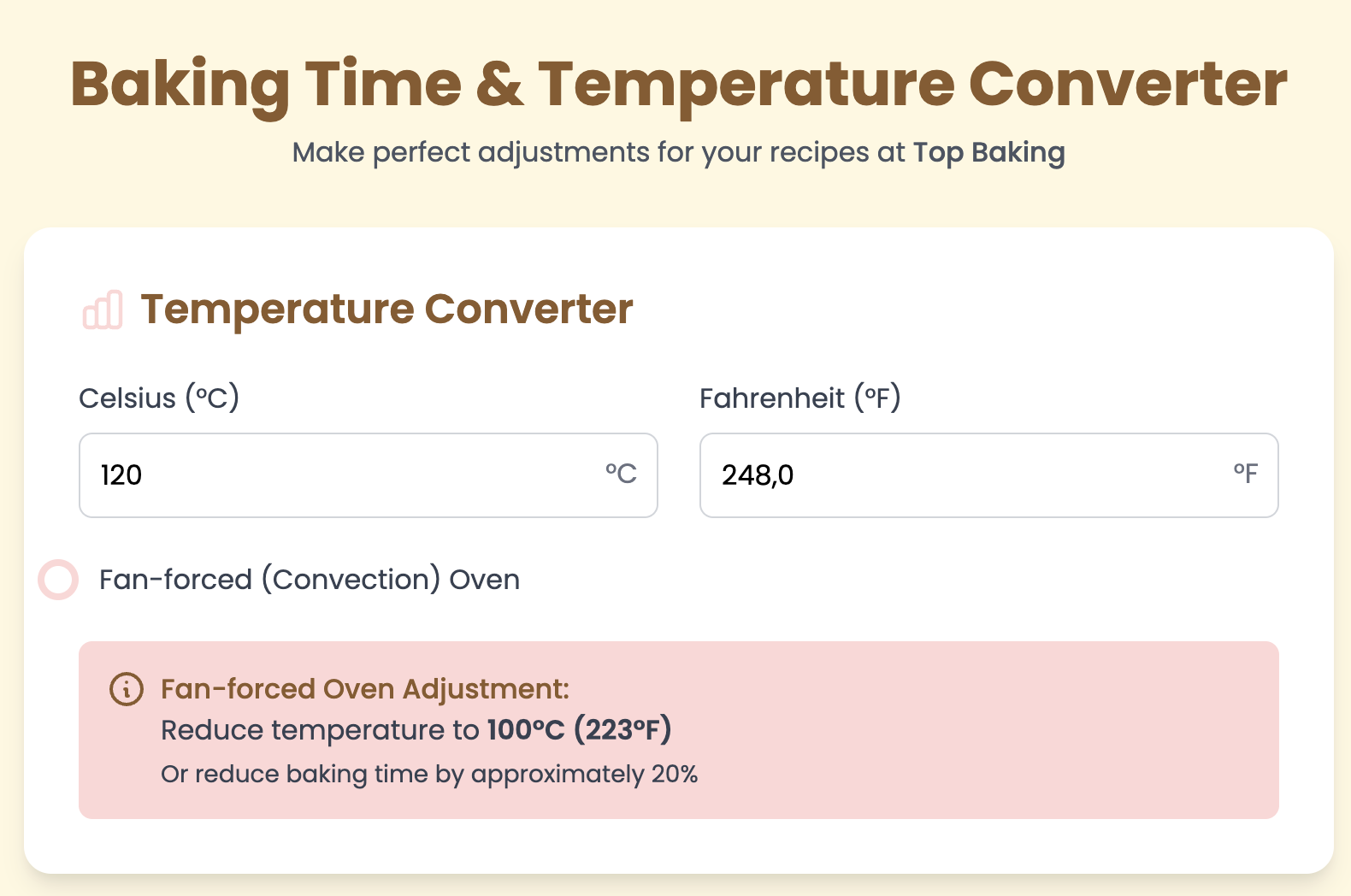Focus the Celsius input field
Screen dimensions: 1351x896
pyautogui.click(x=342, y=475)
